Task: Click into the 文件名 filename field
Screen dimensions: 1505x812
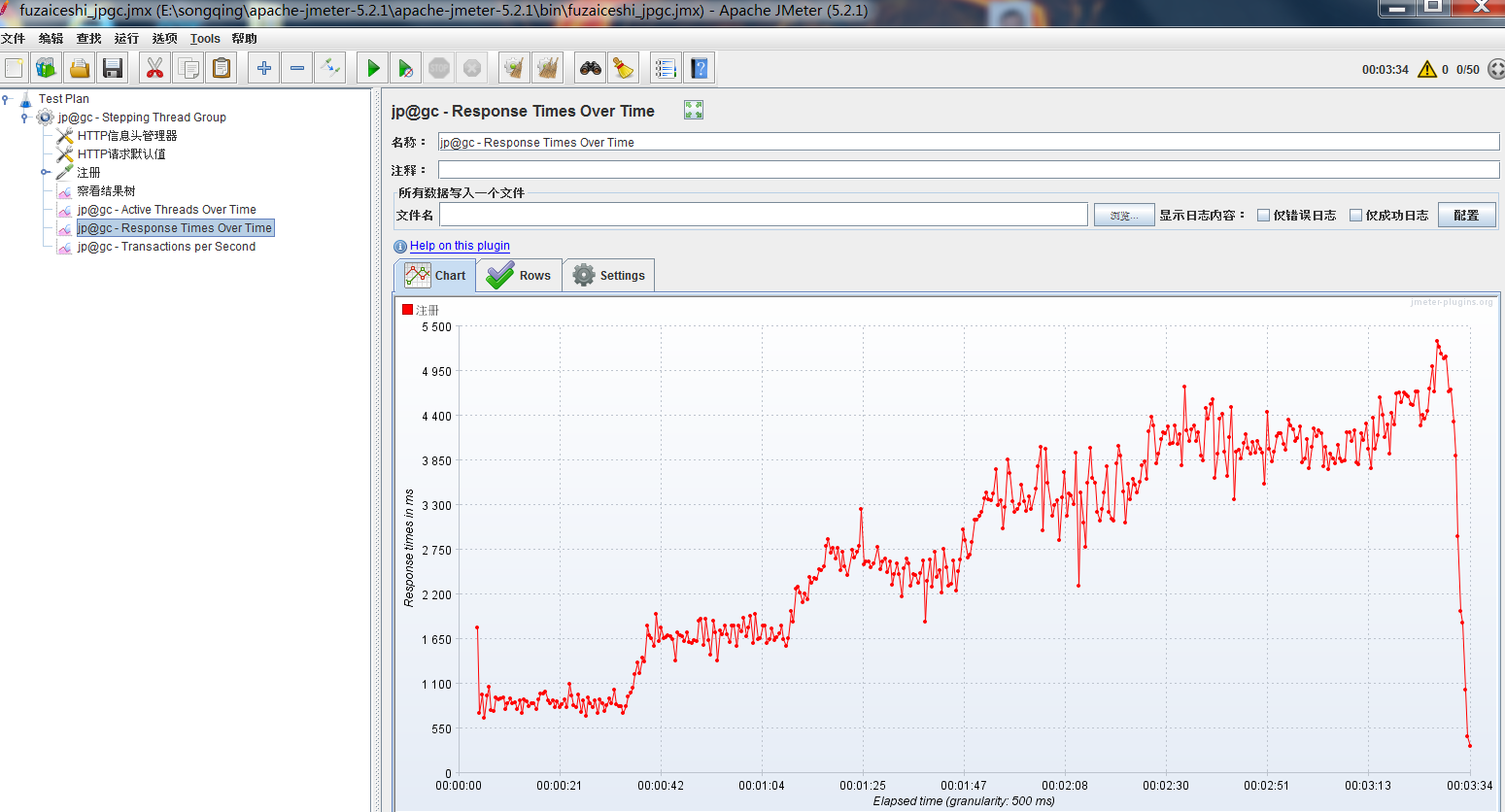Action: (764, 215)
